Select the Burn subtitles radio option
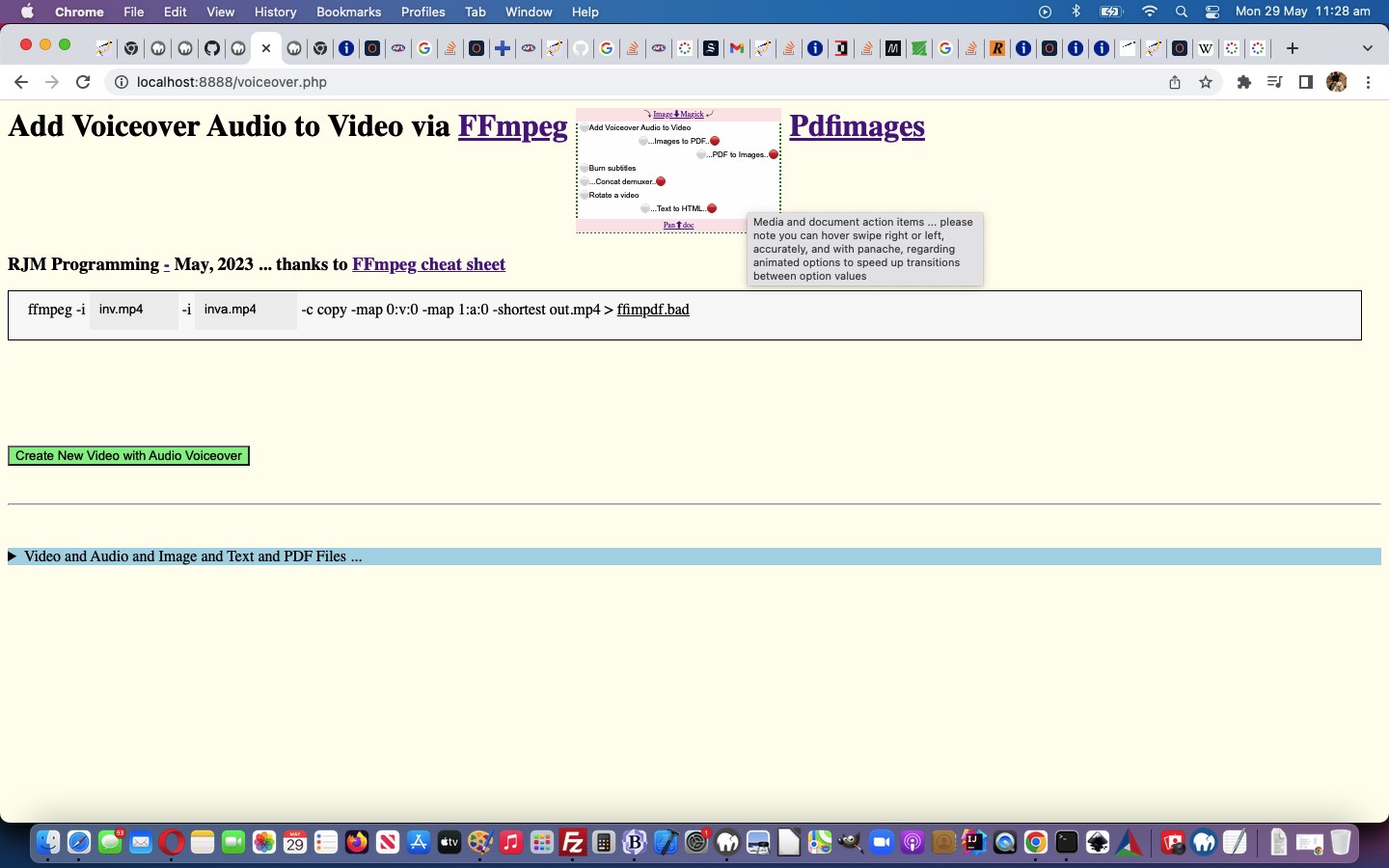This screenshot has height=868, width=1389. pos(585,168)
